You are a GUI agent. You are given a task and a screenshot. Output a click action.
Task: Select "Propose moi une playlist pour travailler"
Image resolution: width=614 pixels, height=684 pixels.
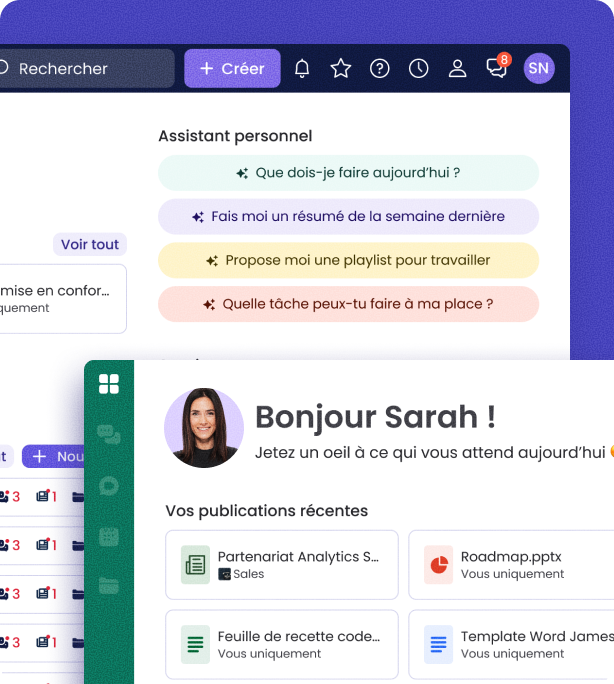click(348, 261)
